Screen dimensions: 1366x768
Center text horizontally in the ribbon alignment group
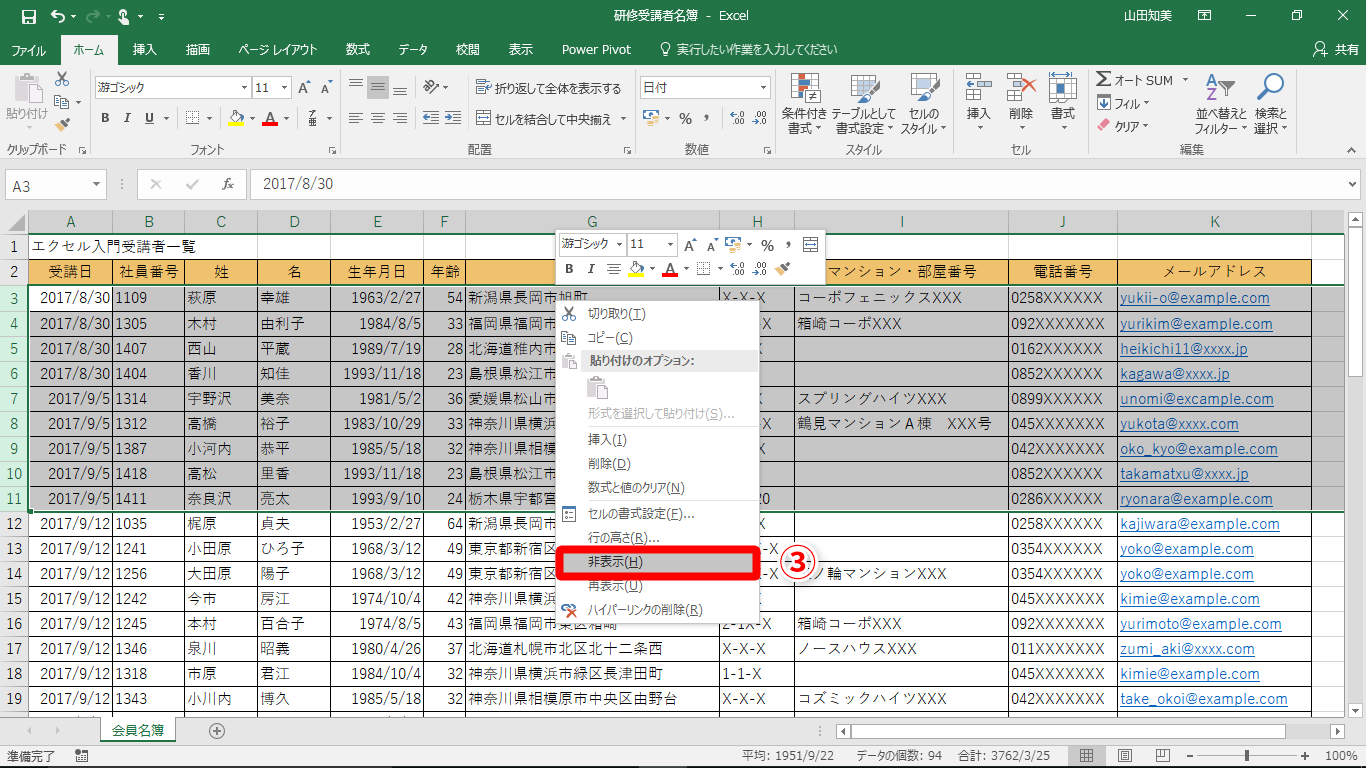click(x=378, y=119)
